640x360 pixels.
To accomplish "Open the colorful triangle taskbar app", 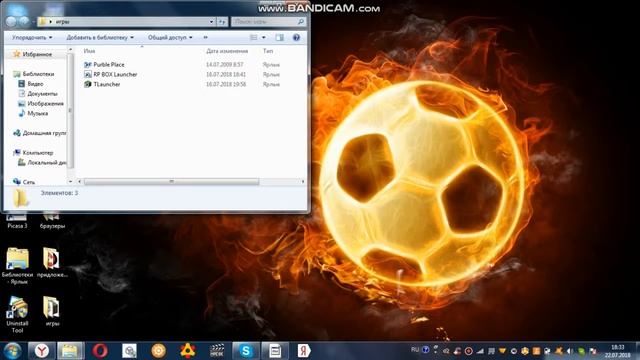I will (x=187, y=351).
